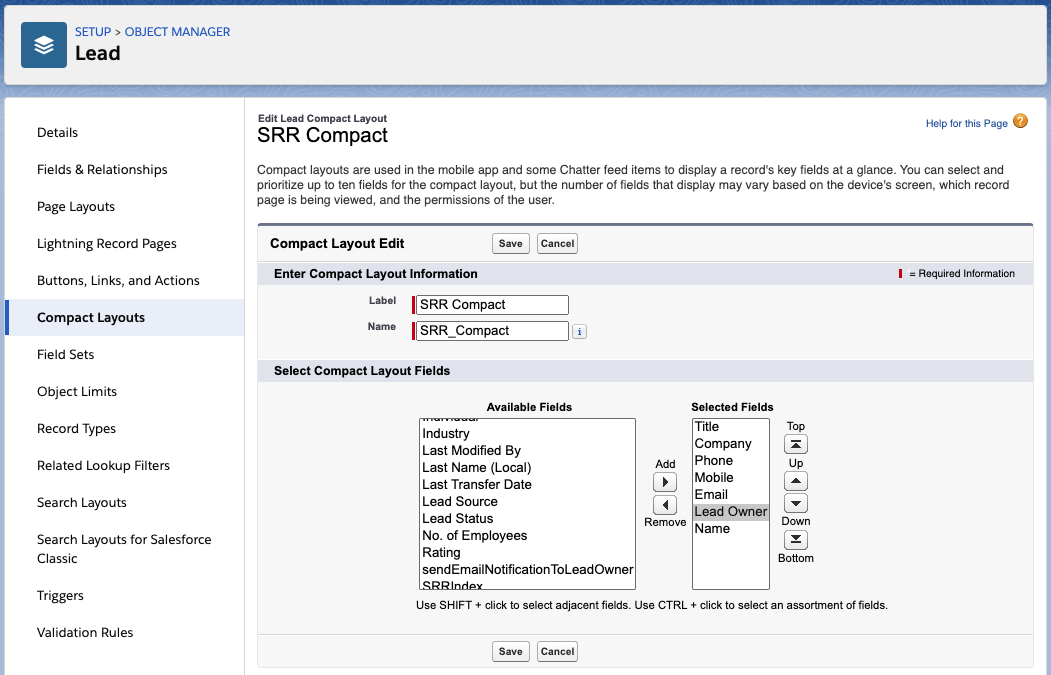Click the top Save button

click(x=511, y=243)
